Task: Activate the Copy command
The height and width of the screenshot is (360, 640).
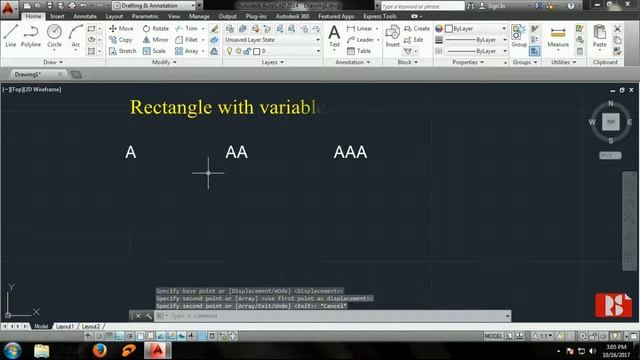Action: 120,40
